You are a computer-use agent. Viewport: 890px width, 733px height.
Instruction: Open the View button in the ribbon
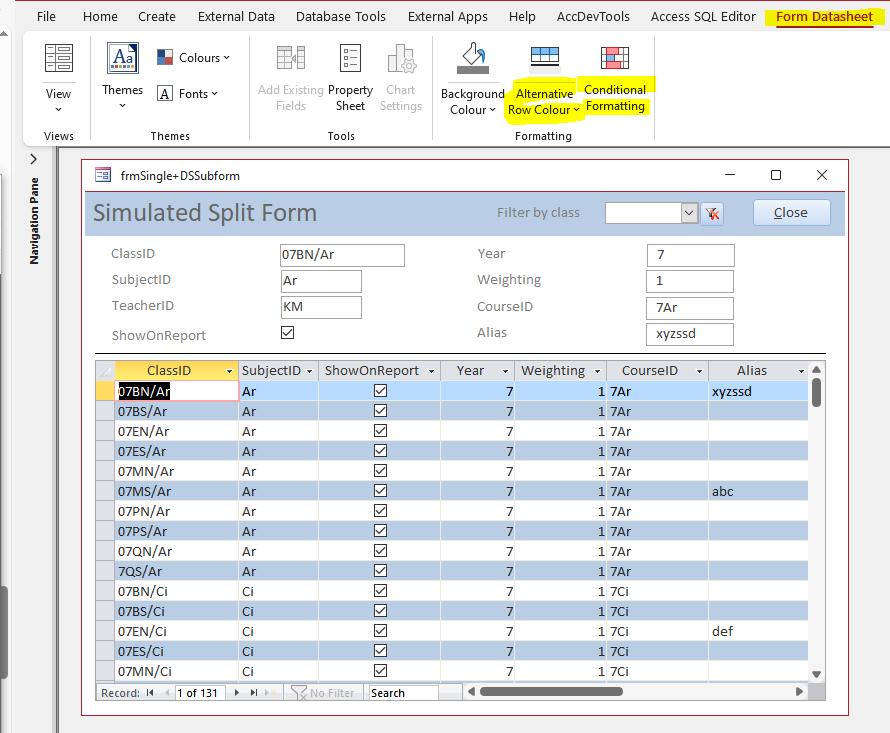point(58,78)
